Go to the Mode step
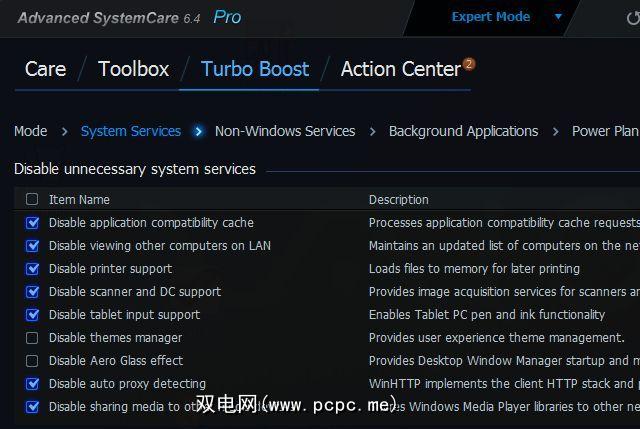 tap(30, 131)
